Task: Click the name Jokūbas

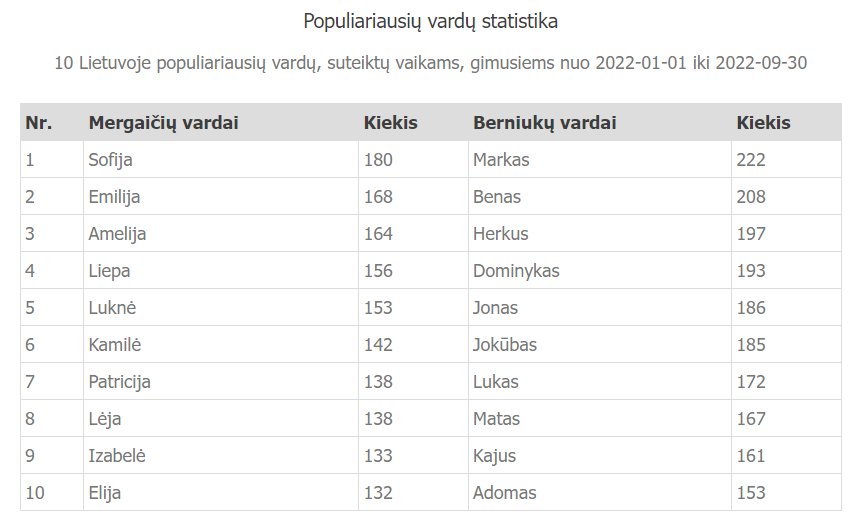Action: pos(505,345)
